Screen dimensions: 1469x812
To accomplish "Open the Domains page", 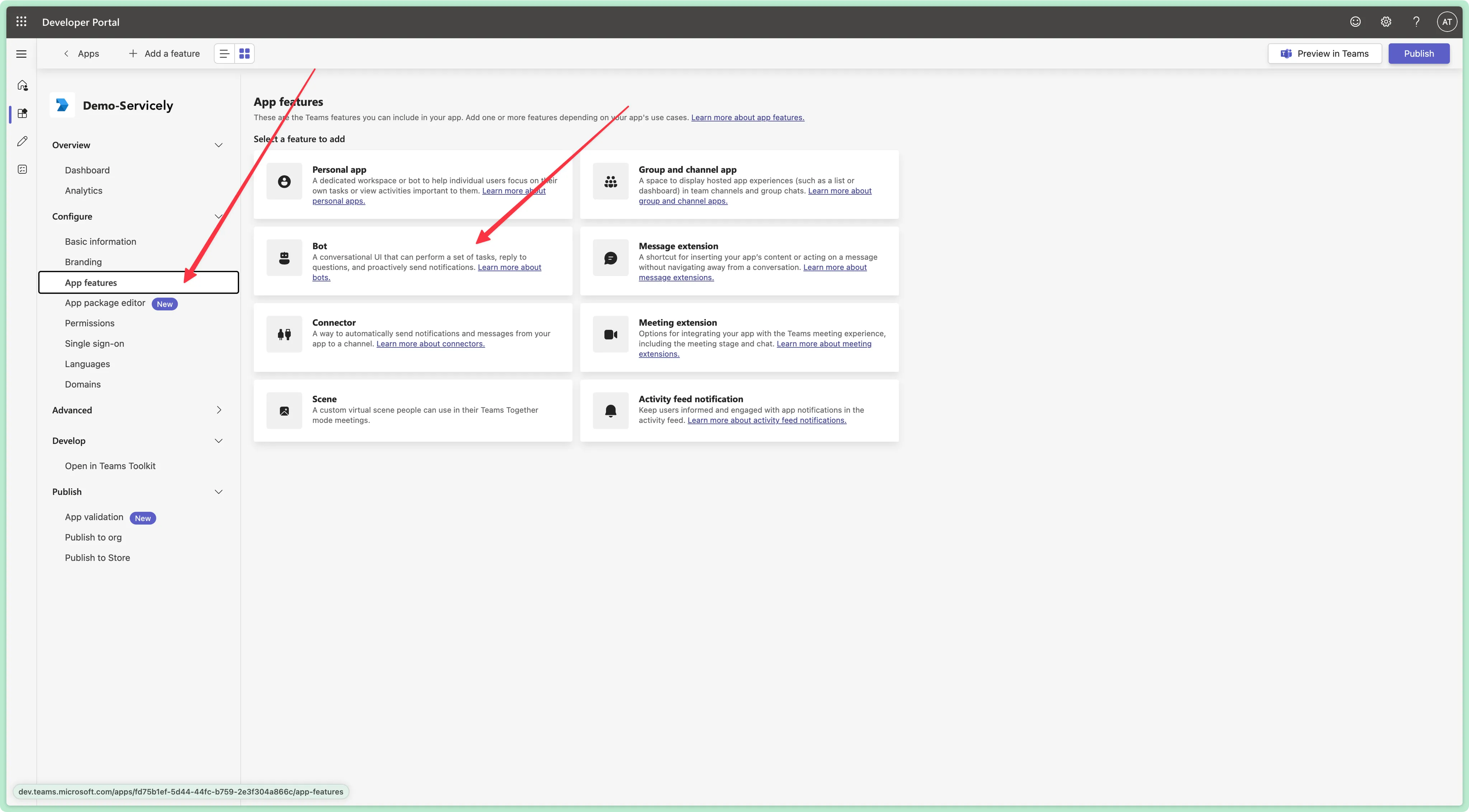I will [x=83, y=384].
